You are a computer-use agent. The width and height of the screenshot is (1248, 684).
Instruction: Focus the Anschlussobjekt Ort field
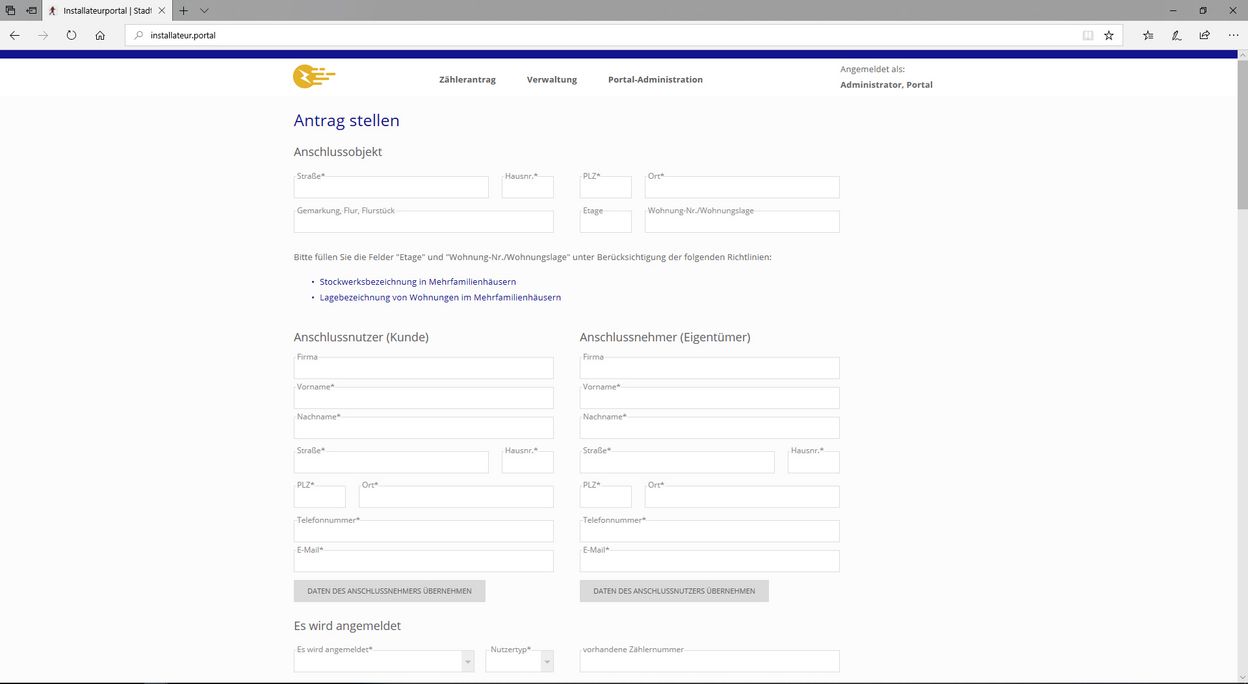742,187
